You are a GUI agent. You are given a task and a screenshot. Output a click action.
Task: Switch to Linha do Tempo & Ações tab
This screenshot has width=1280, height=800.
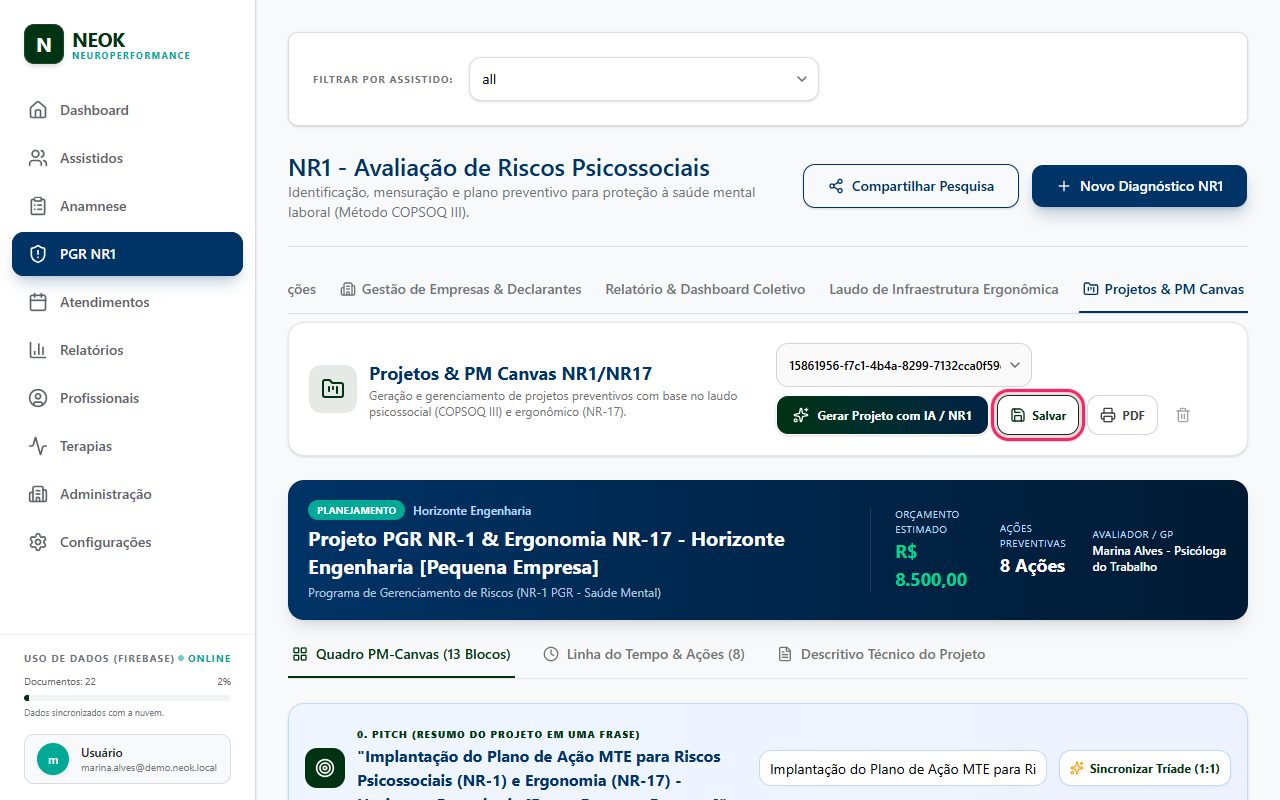coord(644,654)
